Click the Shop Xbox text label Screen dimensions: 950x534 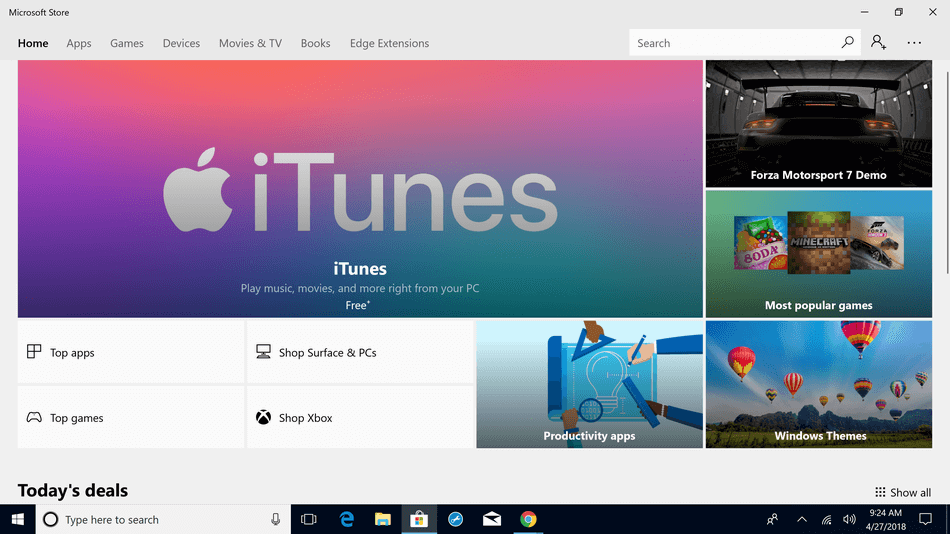(305, 418)
